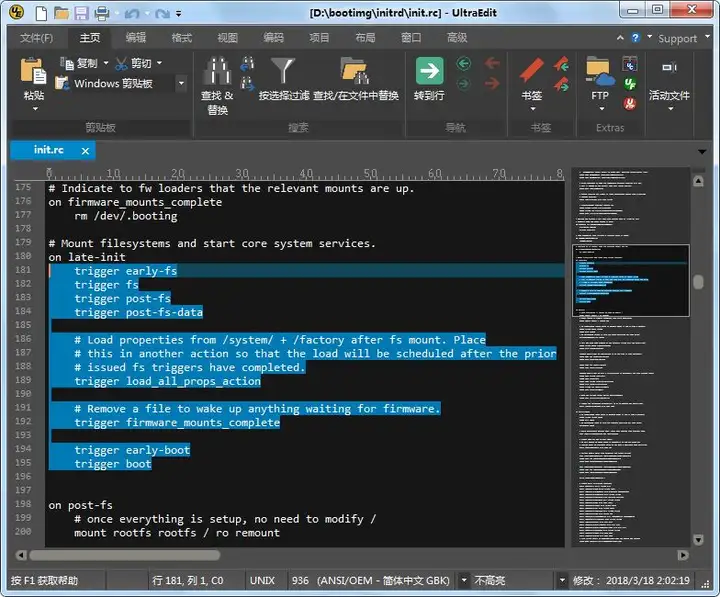The width and height of the screenshot is (720, 597).
Task: Expand the 复制 copy dropdown arrow
Action: (x=106, y=63)
